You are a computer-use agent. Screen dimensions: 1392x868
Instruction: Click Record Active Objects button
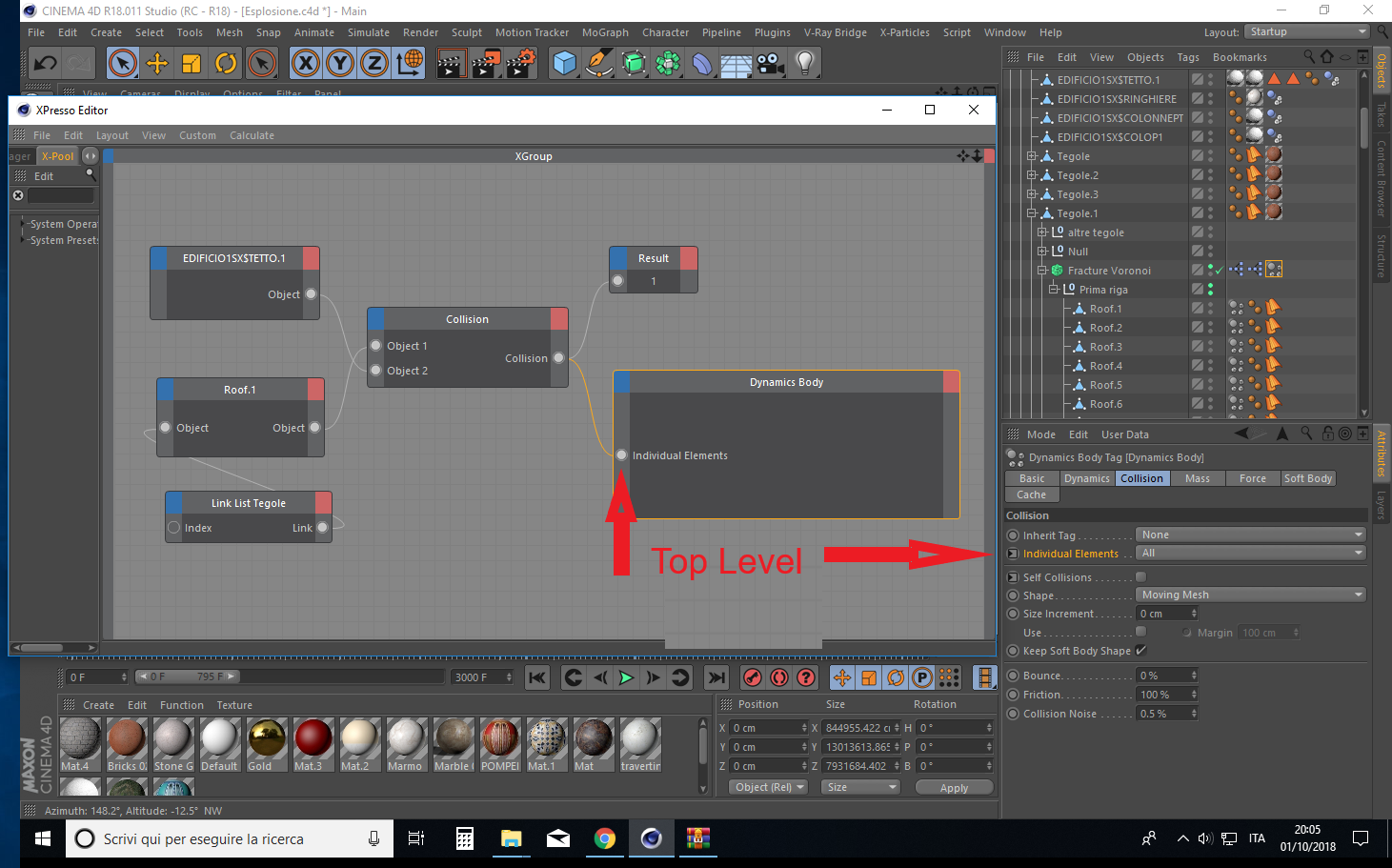click(x=753, y=677)
